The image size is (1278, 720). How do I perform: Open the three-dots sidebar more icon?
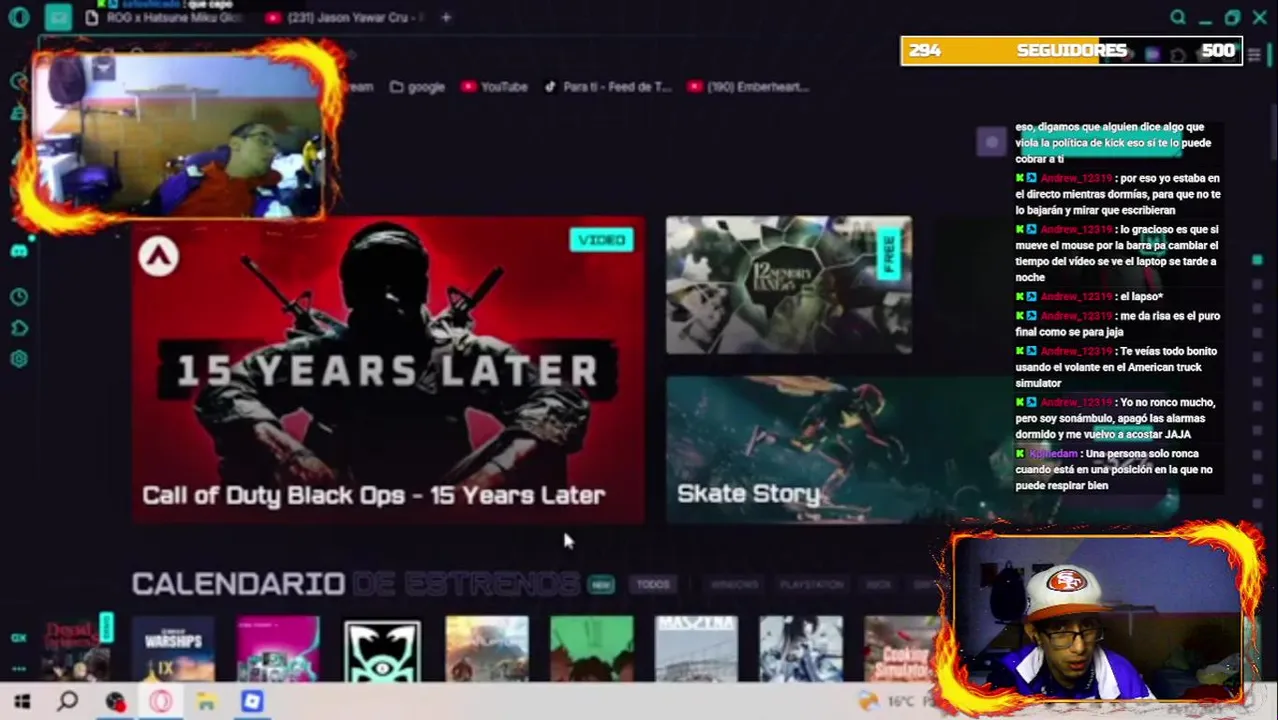[x=19, y=668]
